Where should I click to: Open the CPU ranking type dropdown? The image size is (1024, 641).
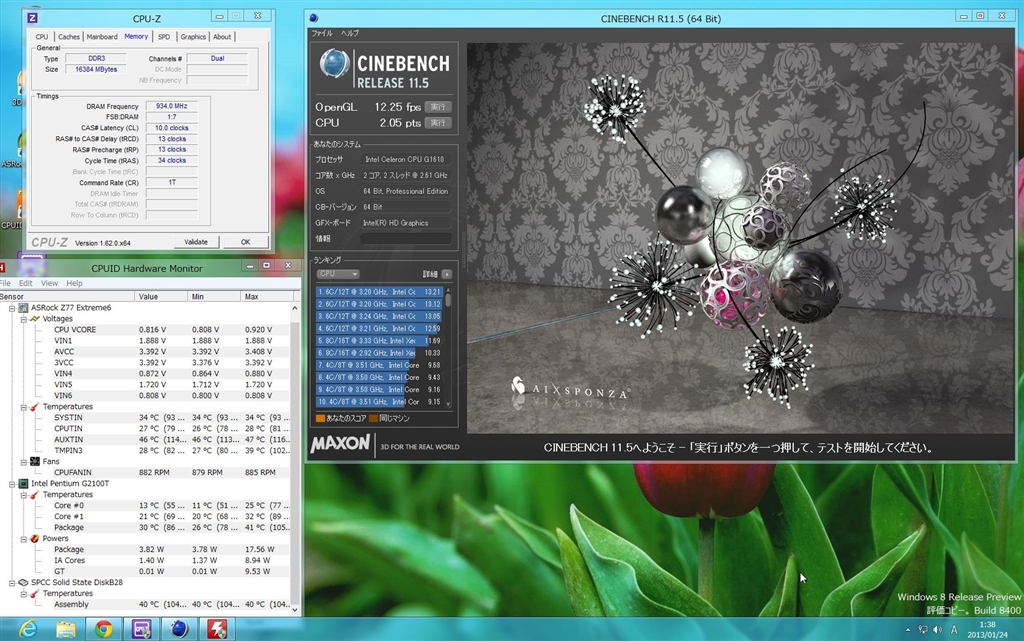point(338,274)
